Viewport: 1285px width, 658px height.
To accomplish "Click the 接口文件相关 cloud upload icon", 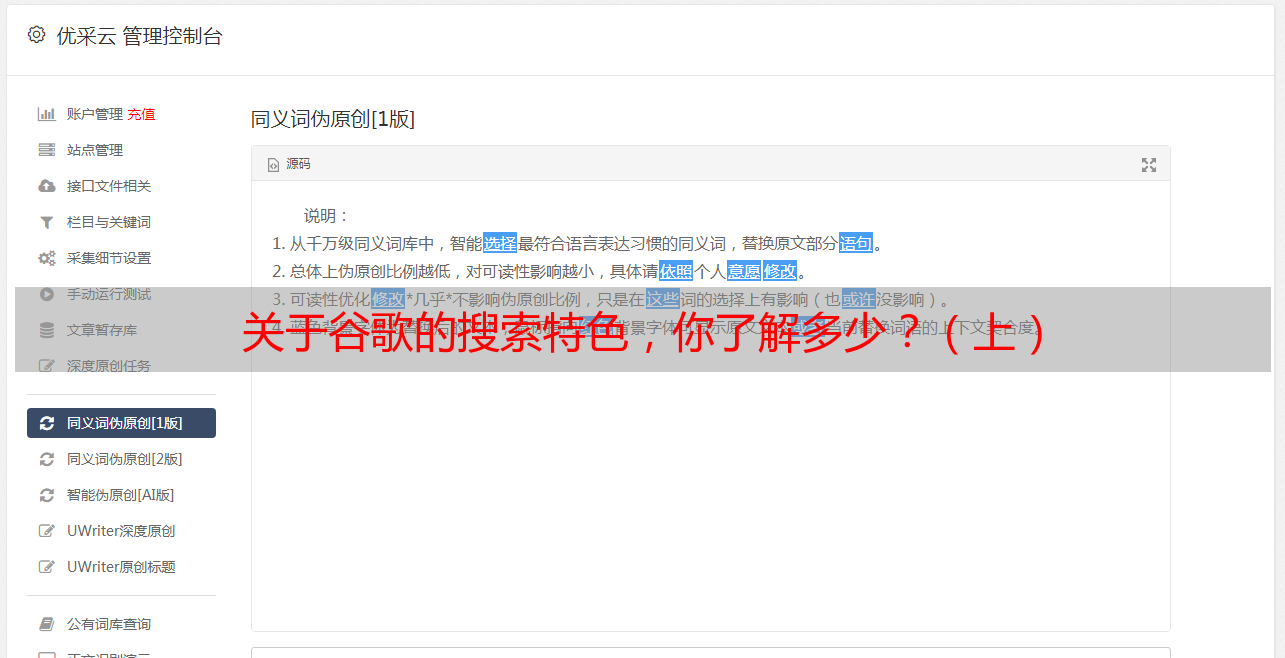I will click(46, 186).
